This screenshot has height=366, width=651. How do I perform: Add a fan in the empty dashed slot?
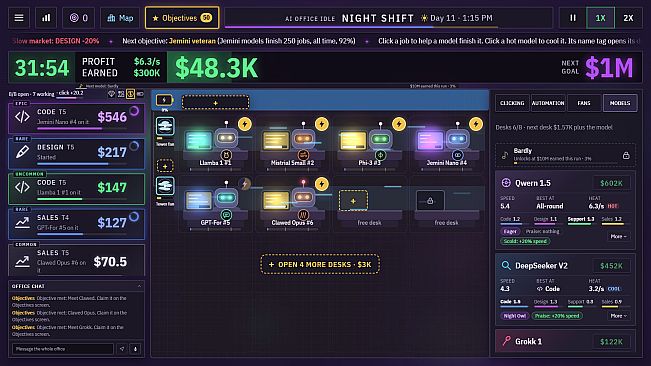pos(165,166)
